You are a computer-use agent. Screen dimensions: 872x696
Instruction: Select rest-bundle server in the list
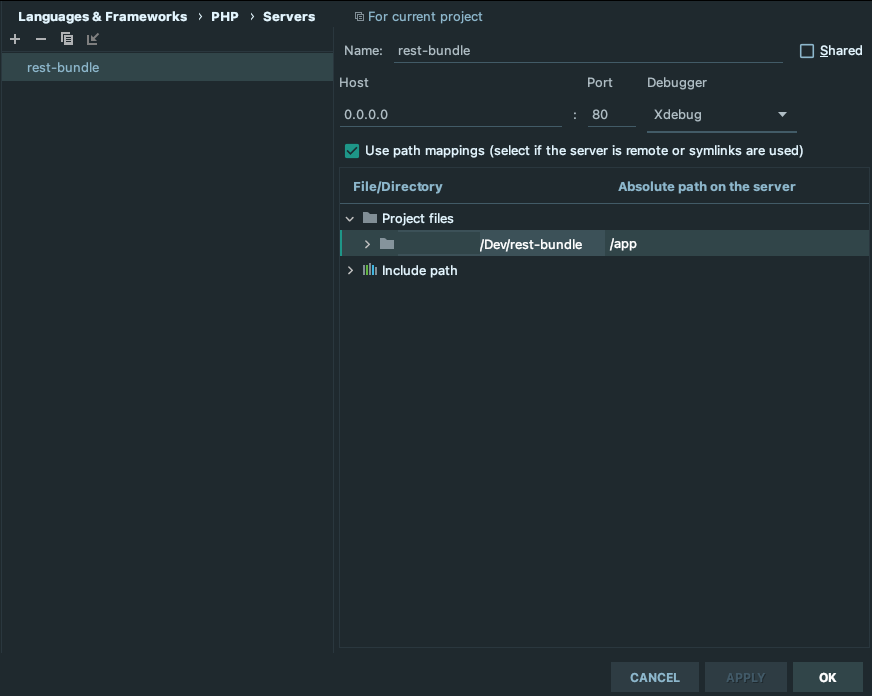[167, 67]
